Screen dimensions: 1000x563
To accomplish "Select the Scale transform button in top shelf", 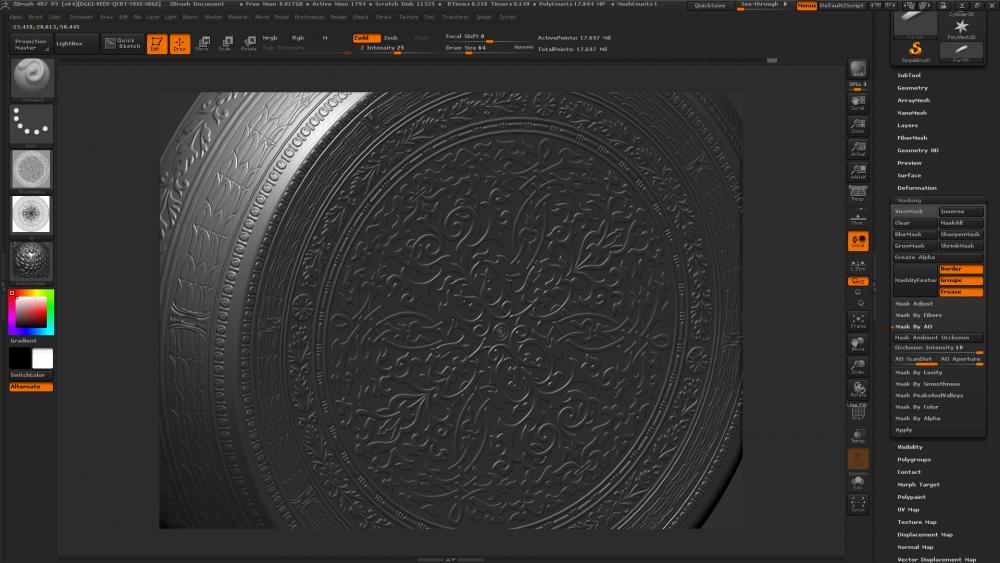I will pos(225,44).
